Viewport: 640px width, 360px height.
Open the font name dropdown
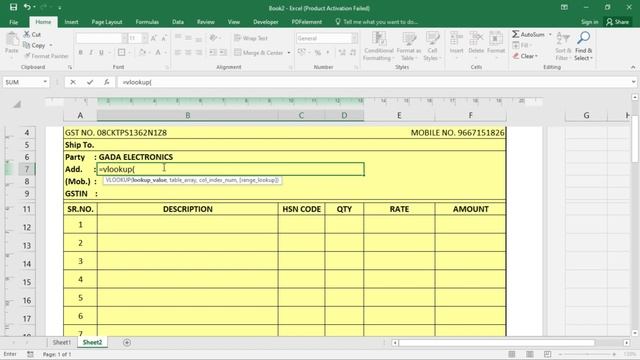[x=124, y=38]
